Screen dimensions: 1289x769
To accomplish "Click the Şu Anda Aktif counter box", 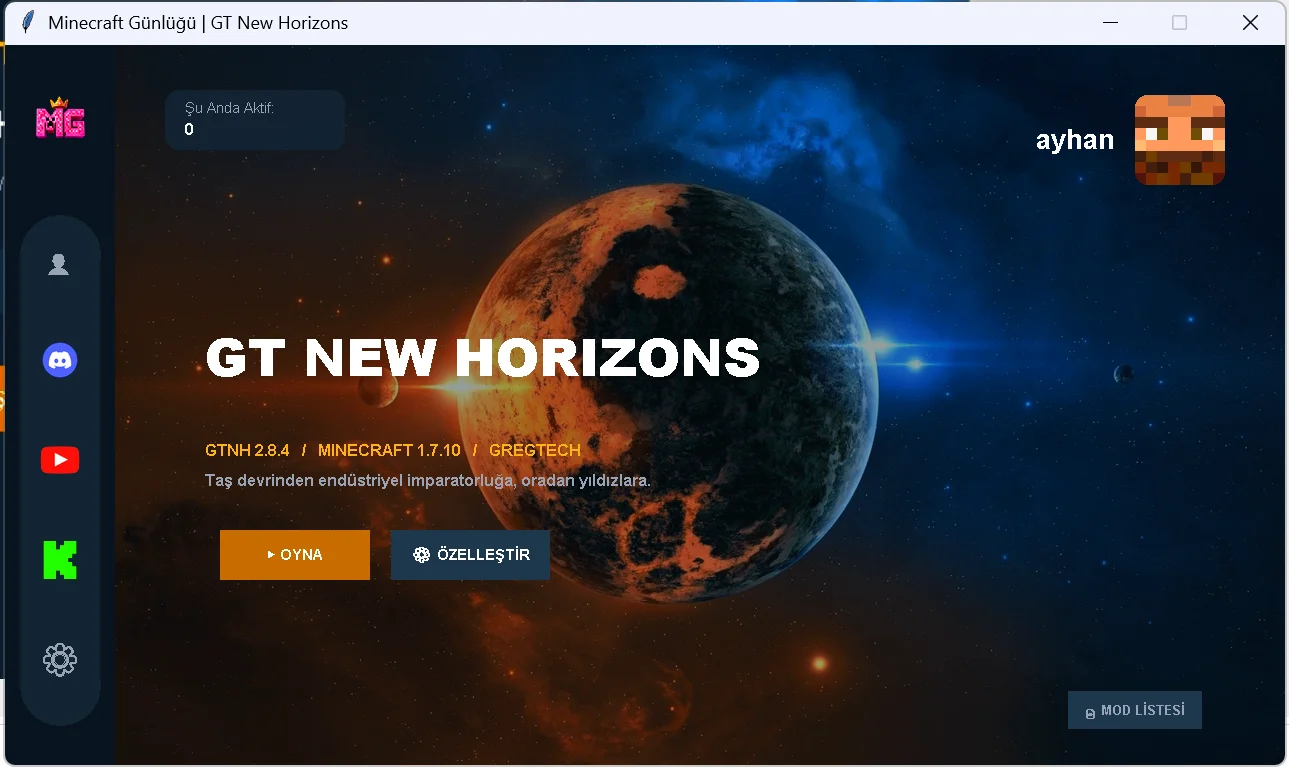I will (255, 120).
